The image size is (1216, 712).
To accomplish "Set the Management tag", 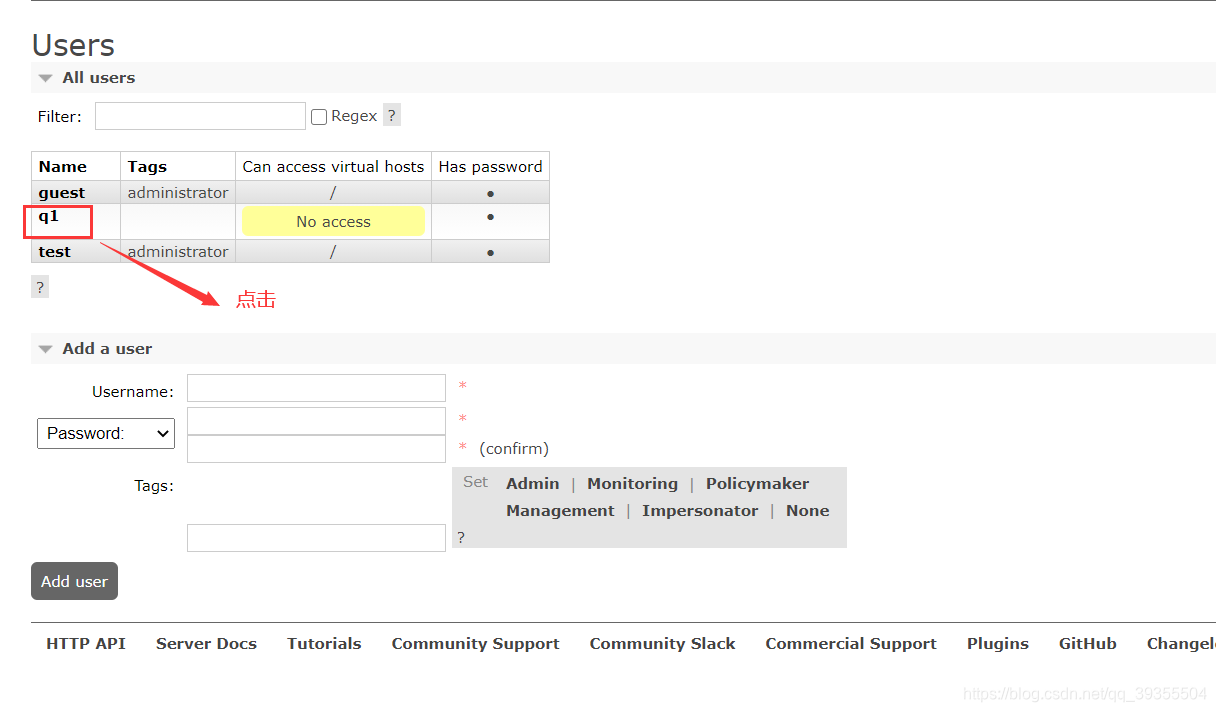I will click(x=560, y=511).
